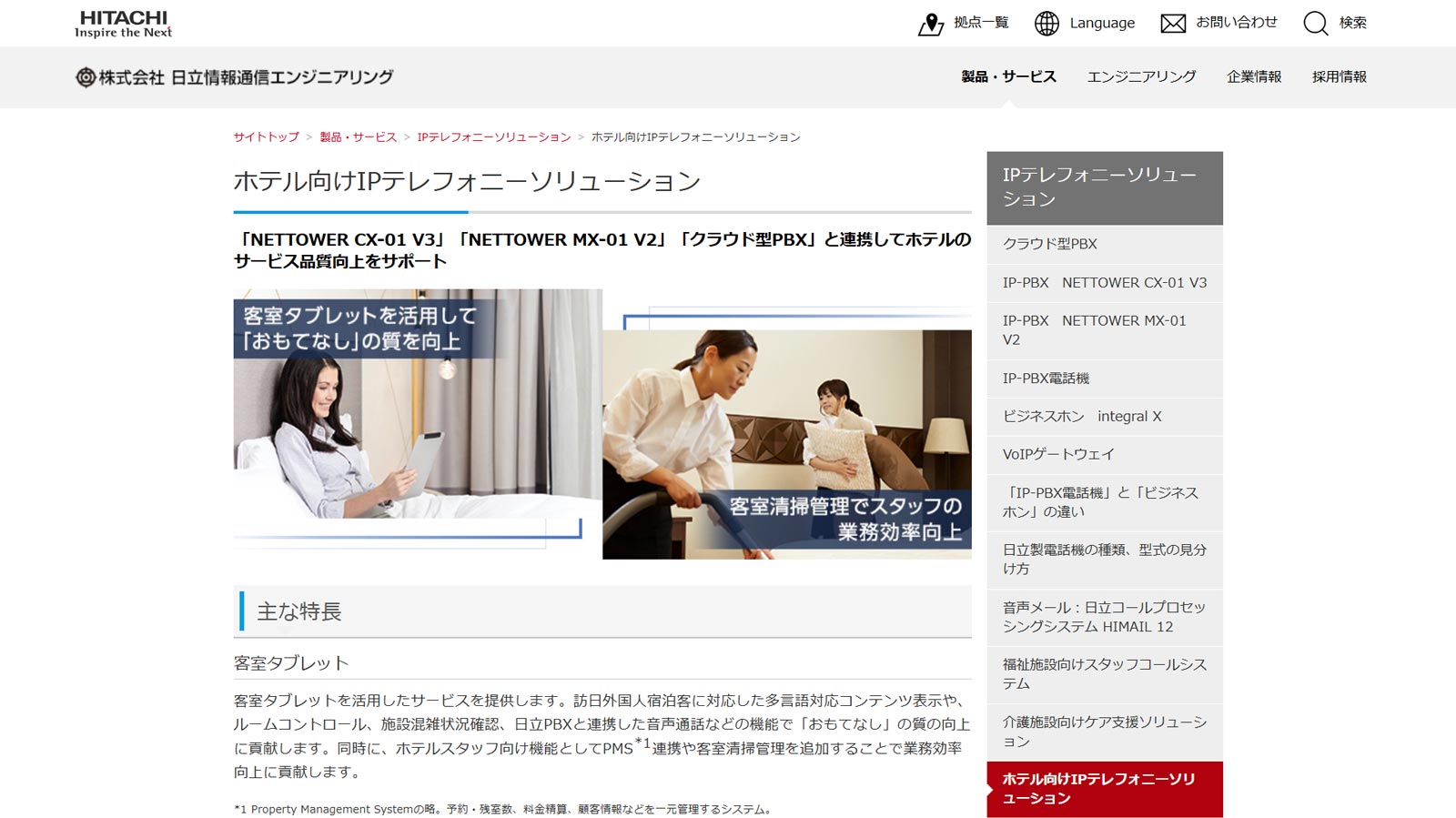The image size is (1456, 818).
Task: Open クラウド型PBX in the sidebar
Action: pos(1104,244)
